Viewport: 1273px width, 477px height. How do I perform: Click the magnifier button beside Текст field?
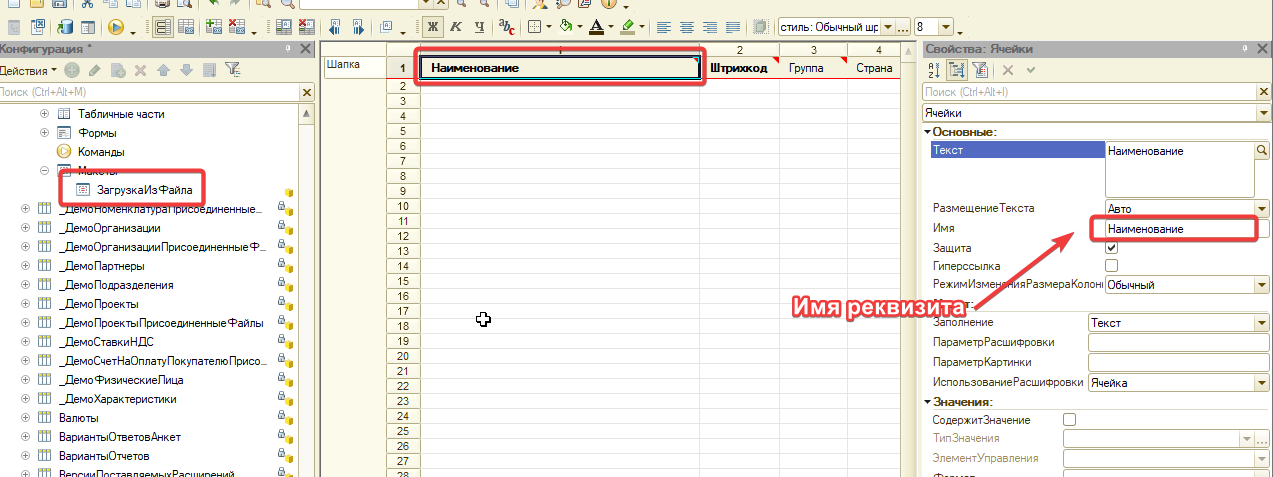pyautogui.click(x=1262, y=151)
